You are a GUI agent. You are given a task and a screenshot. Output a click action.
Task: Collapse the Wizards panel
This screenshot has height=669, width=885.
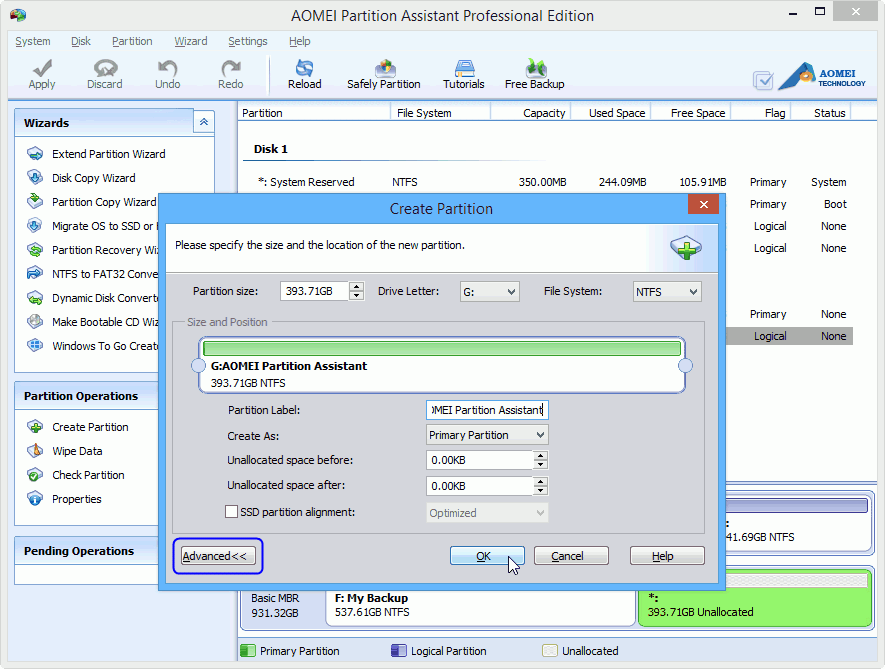[x=204, y=122]
